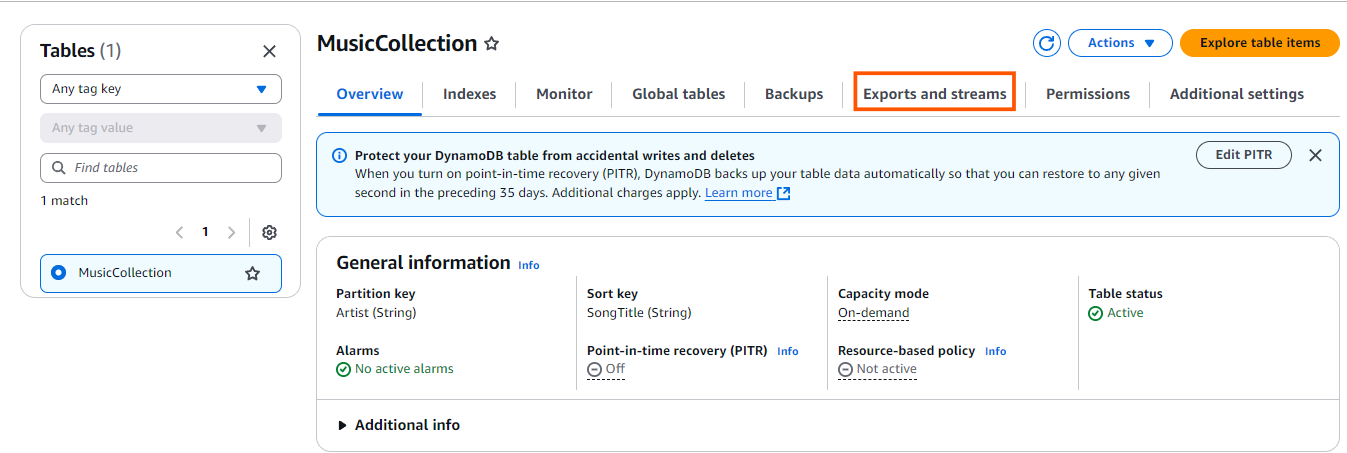Open the Permissions tab
This screenshot has height=453, width=1347.
pos(1088,94)
